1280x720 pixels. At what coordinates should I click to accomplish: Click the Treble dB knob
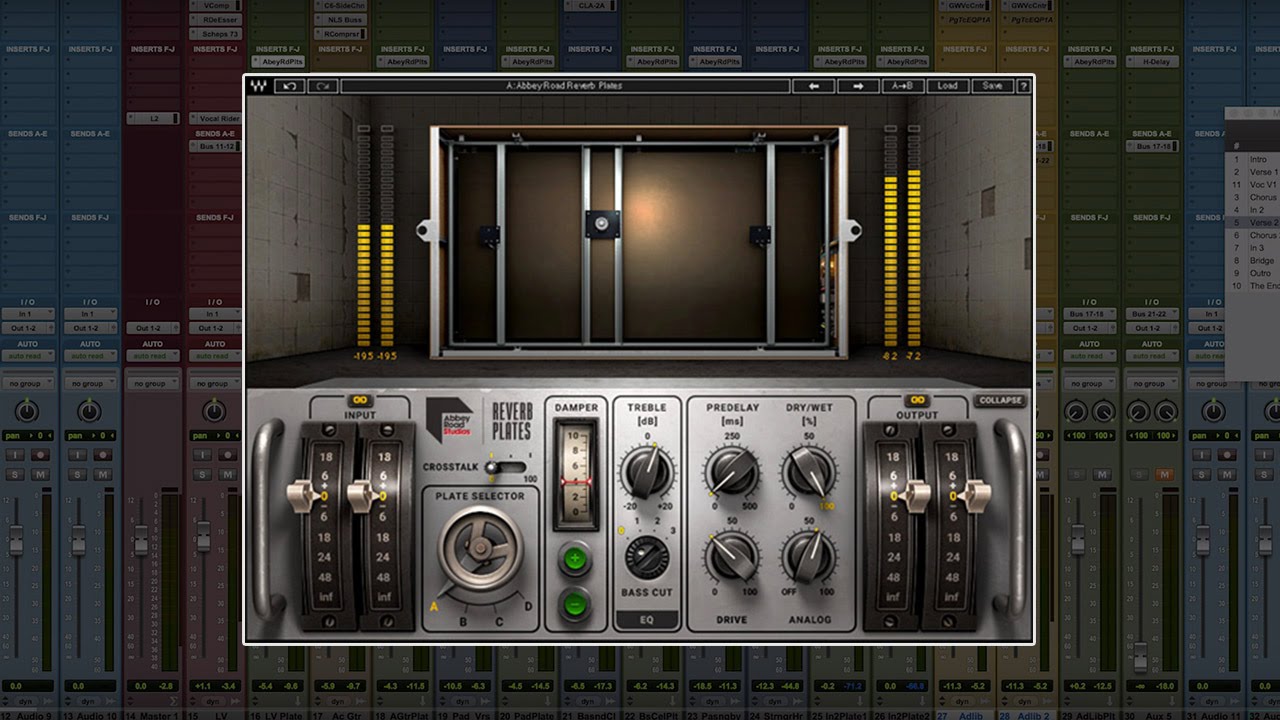[647, 471]
